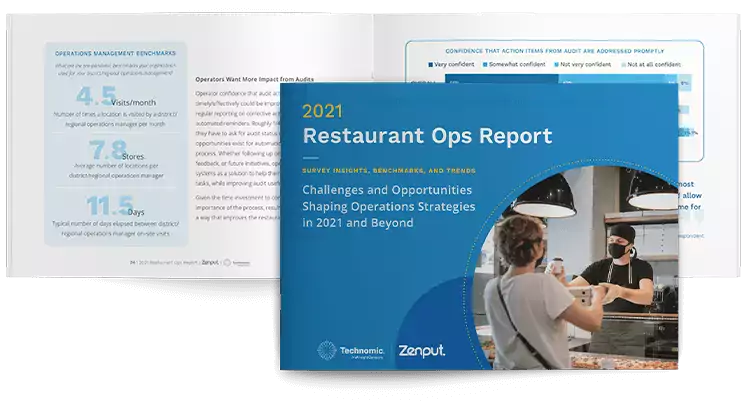The height and width of the screenshot is (420, 746).
Task: Click the "Operations Management Benchmarks" heading
Action: [115, 53]
